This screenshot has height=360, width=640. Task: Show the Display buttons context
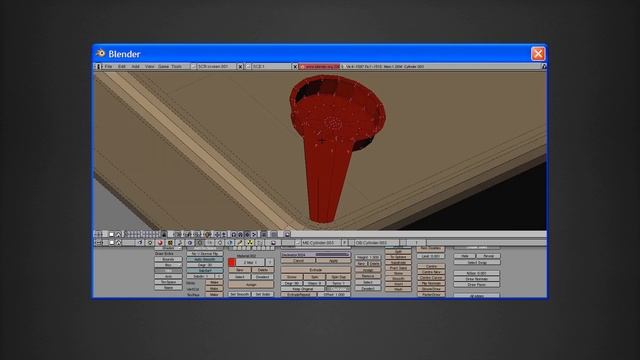(x=273, y=242)
